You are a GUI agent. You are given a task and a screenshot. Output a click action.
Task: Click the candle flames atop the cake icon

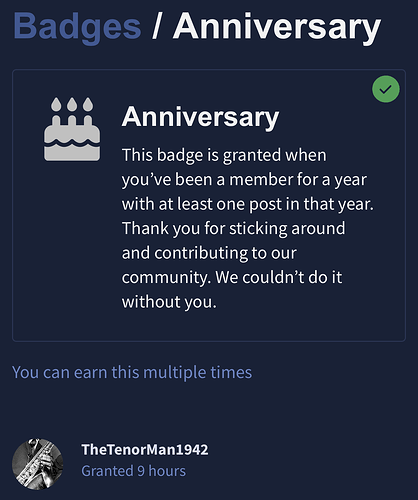click(72, 104)
